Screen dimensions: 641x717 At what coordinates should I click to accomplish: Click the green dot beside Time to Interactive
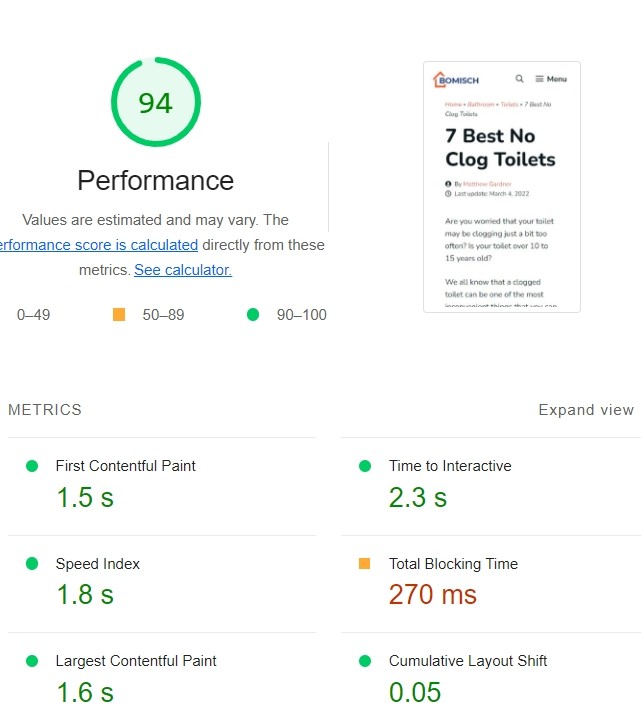pyautogui.click(x=365, y=466)
